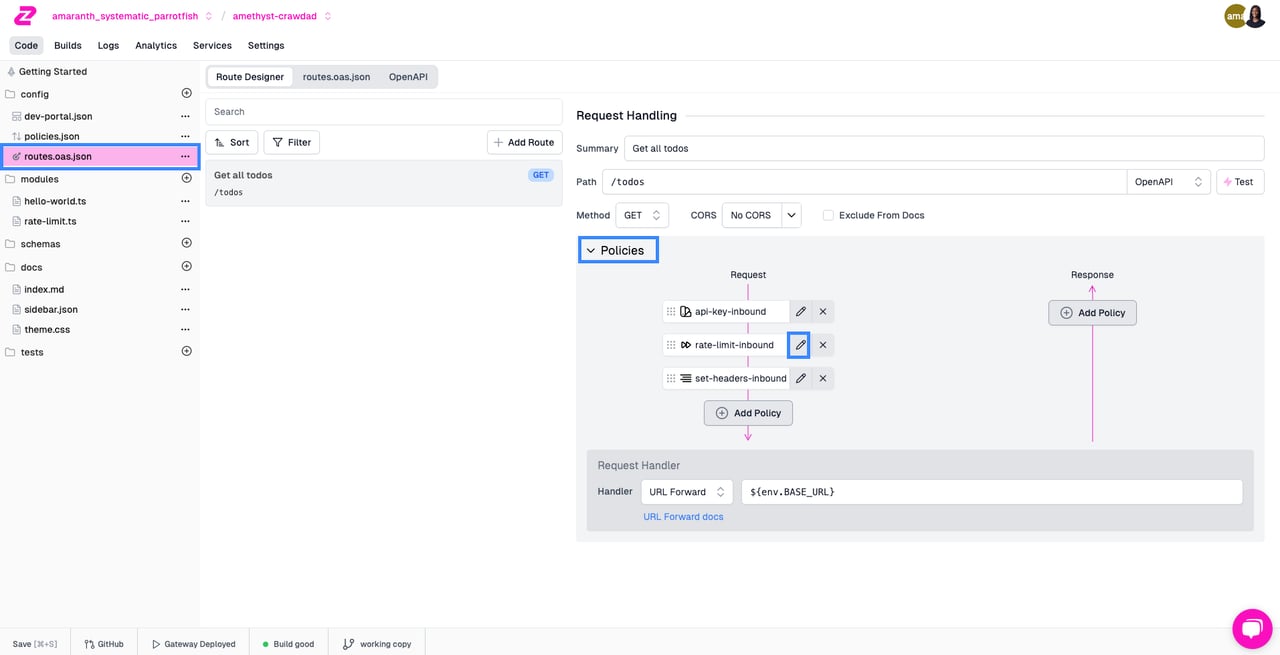Grab the set-headers-inbound drag handle
This screenshot has height=655, width=1280.
tap(671, 378)
